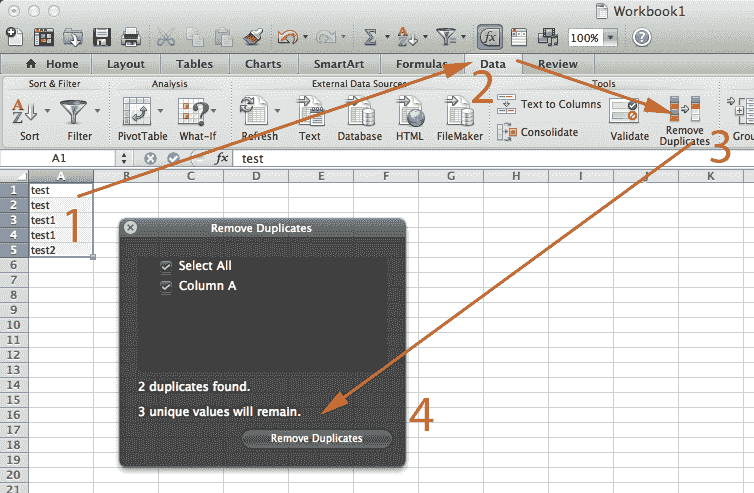Expand the What-If dropdown arrow

(x=214, y=111)
